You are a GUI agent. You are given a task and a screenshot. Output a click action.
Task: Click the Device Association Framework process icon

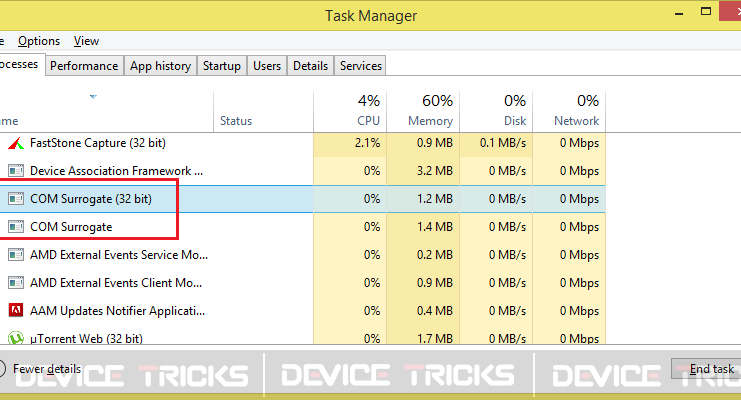[x=16, y=171]
